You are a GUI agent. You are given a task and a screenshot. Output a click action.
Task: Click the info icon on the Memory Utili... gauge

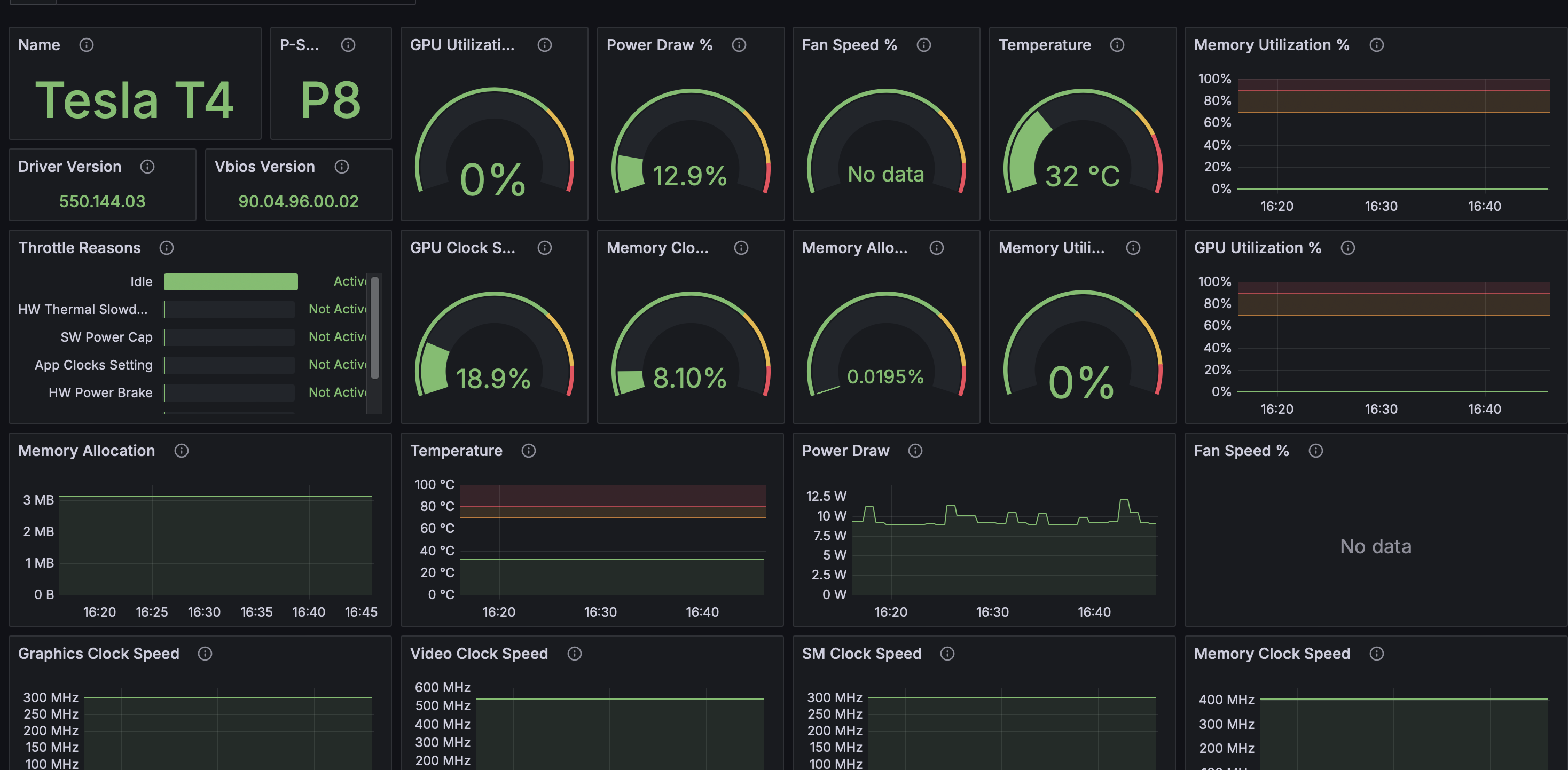[x=1133, y=248]
